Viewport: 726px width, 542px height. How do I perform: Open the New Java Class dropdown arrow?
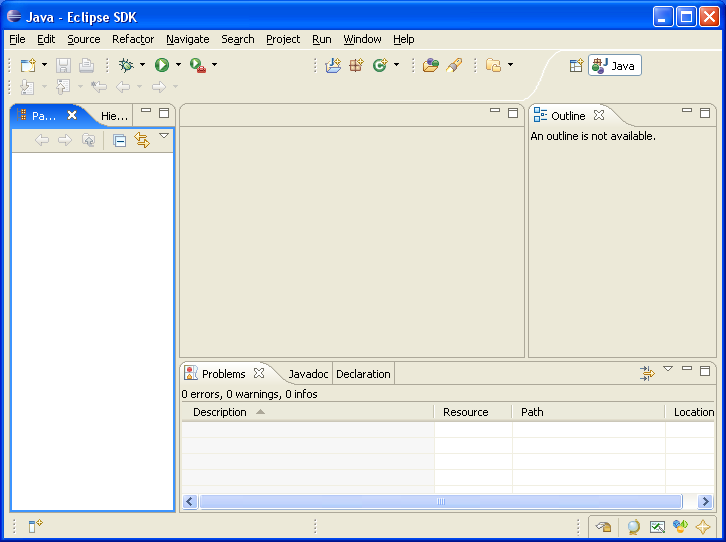(396, 65)
